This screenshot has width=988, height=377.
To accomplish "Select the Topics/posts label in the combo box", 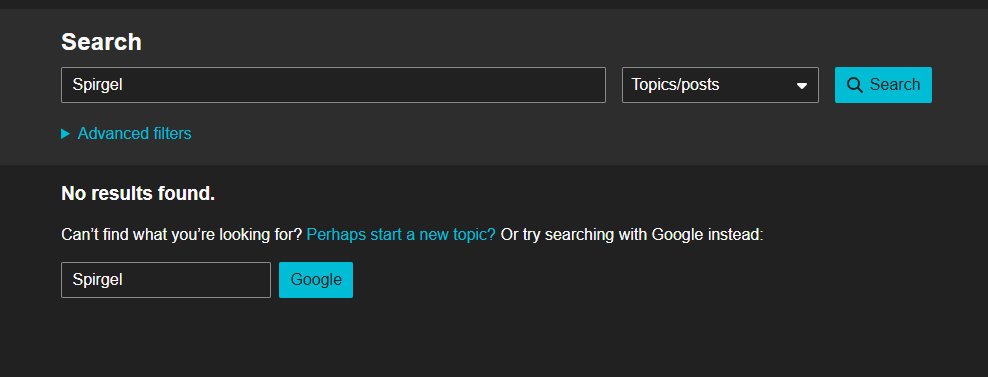I will (675, 84).
